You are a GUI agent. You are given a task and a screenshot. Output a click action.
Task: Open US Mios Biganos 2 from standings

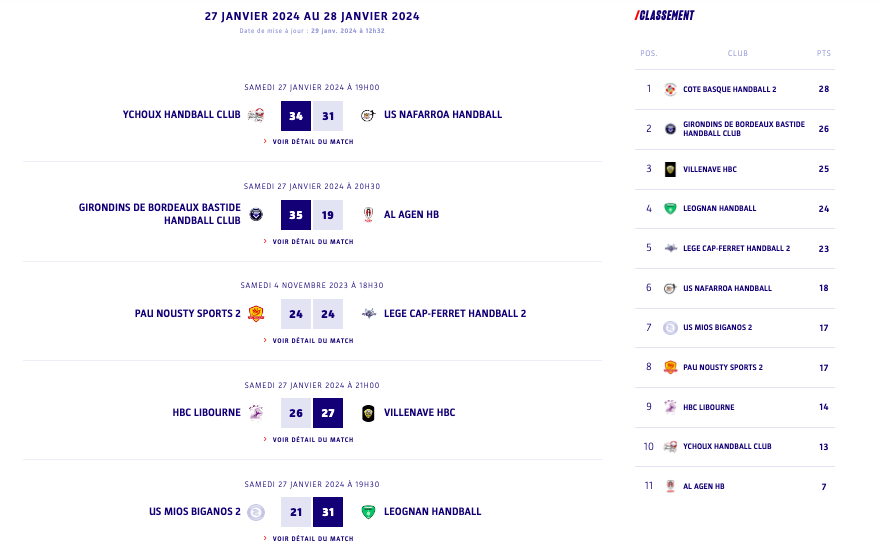pyautogui.click(x=717, y=327)
